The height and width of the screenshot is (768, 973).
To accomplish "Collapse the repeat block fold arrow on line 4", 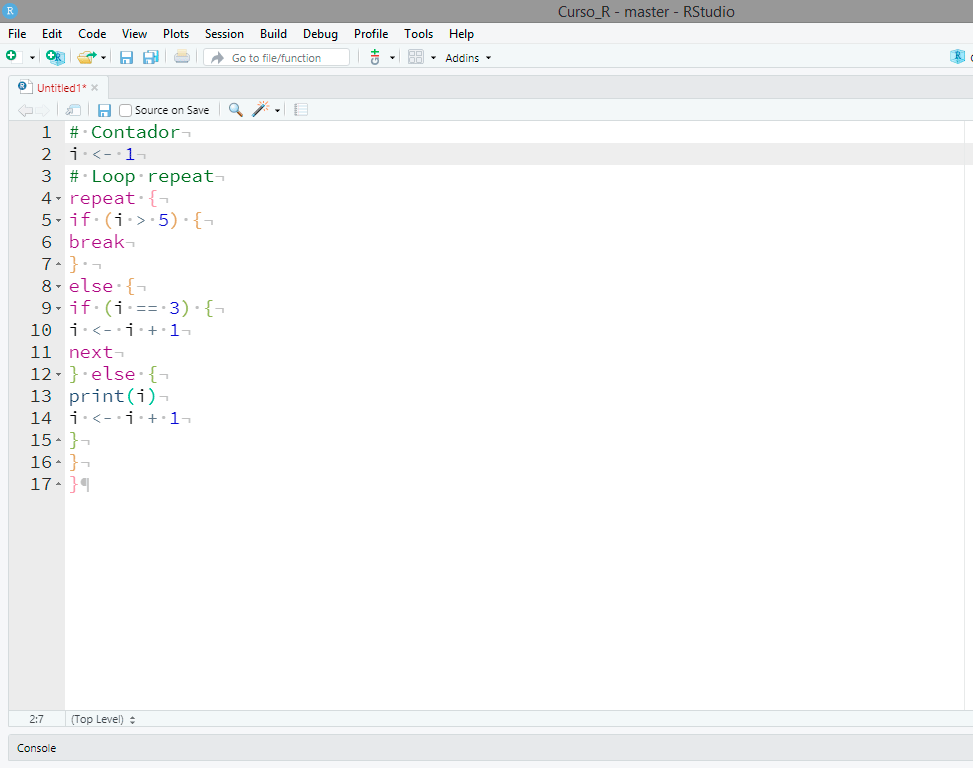I will (59, 199).
